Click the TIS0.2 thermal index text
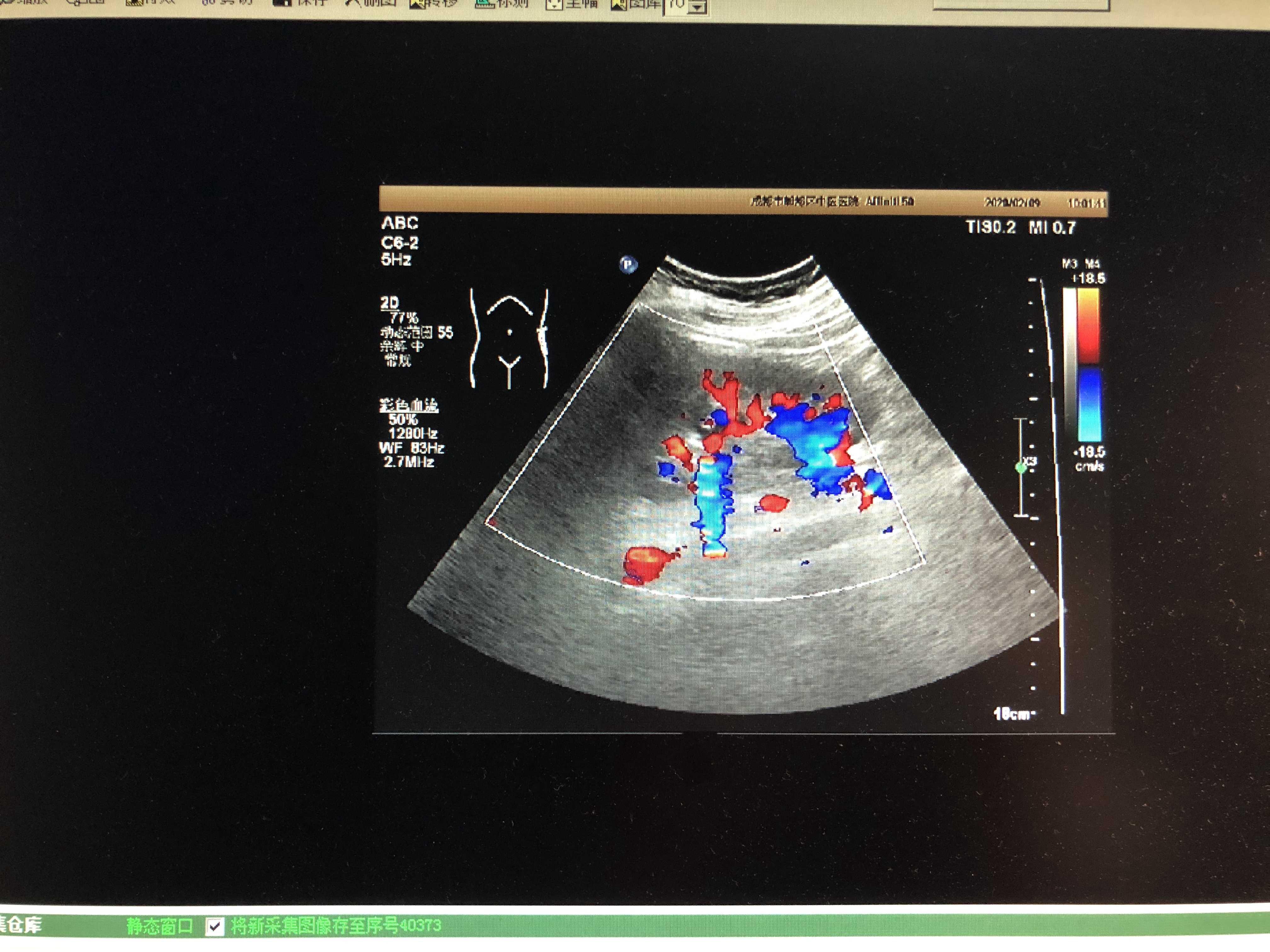Screen dimensions: 1270x952 [x=991, y=227]
